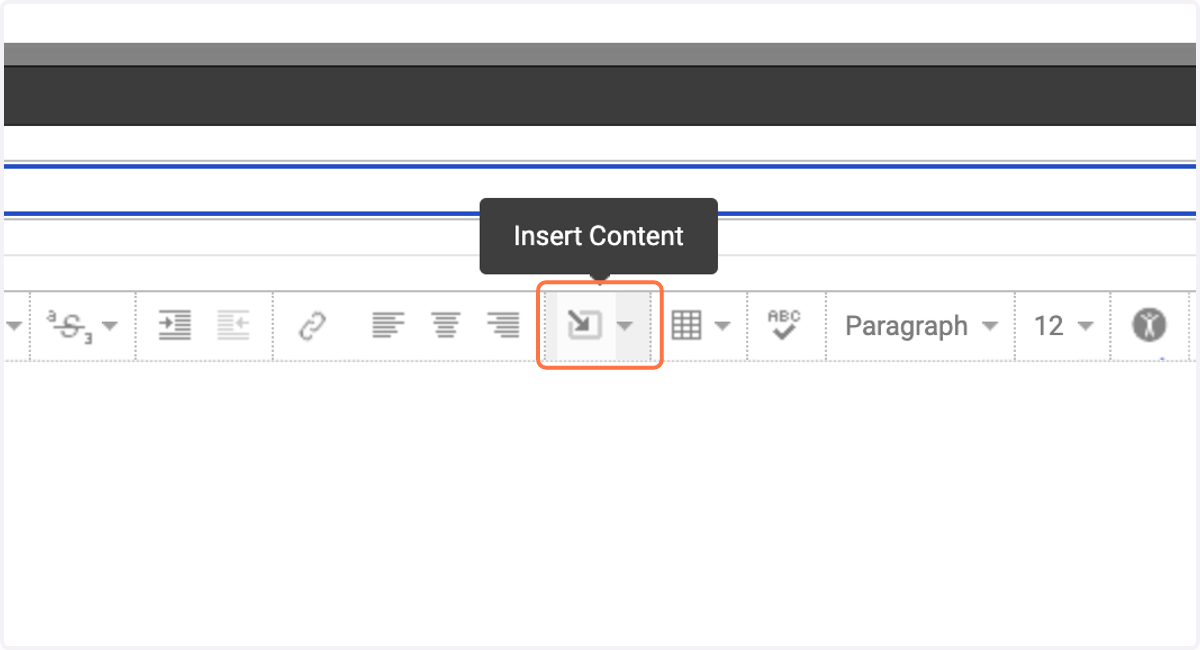Click inside the editor text area
1200x650 pixels.
[x=600, y=503]
